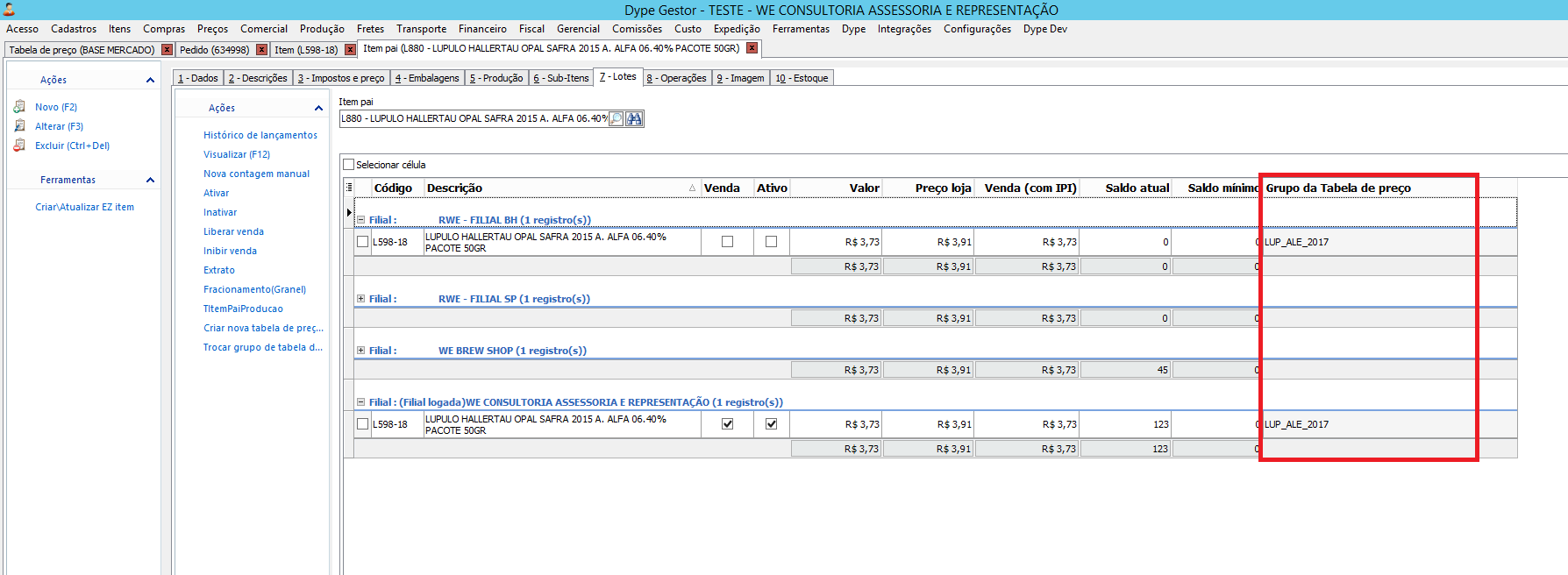Open the Dype Dev menu

click(1045, 29)
